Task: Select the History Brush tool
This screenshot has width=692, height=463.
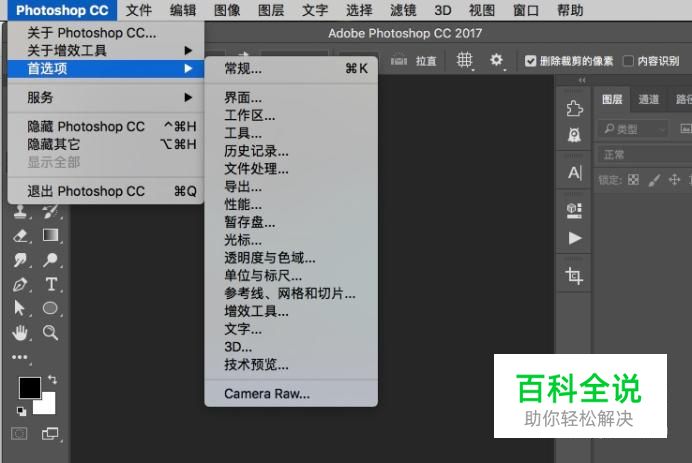Action: [50, 212]
